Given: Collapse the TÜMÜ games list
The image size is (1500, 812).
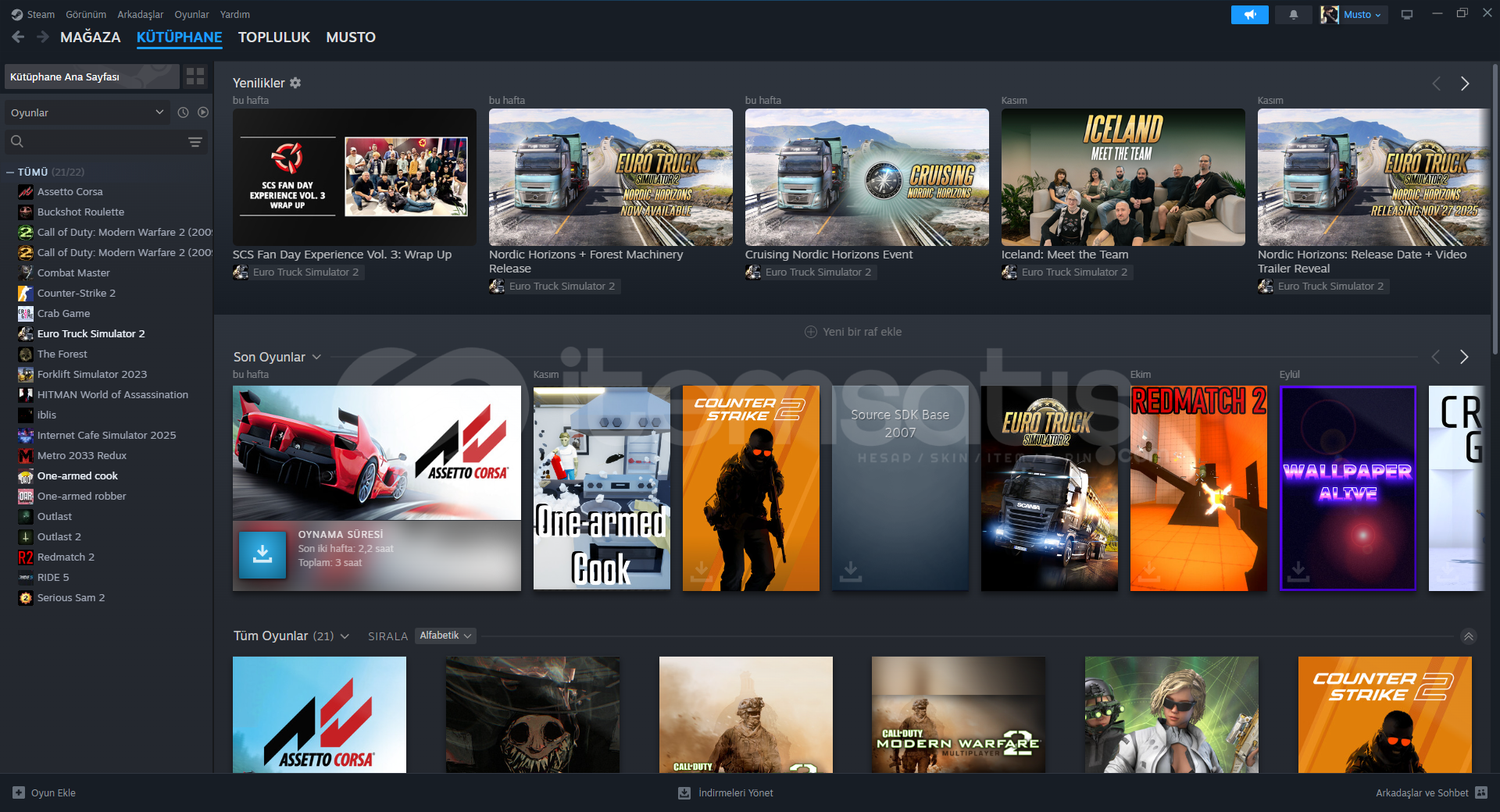Looking at the screenshot, I should coord(10,172).
